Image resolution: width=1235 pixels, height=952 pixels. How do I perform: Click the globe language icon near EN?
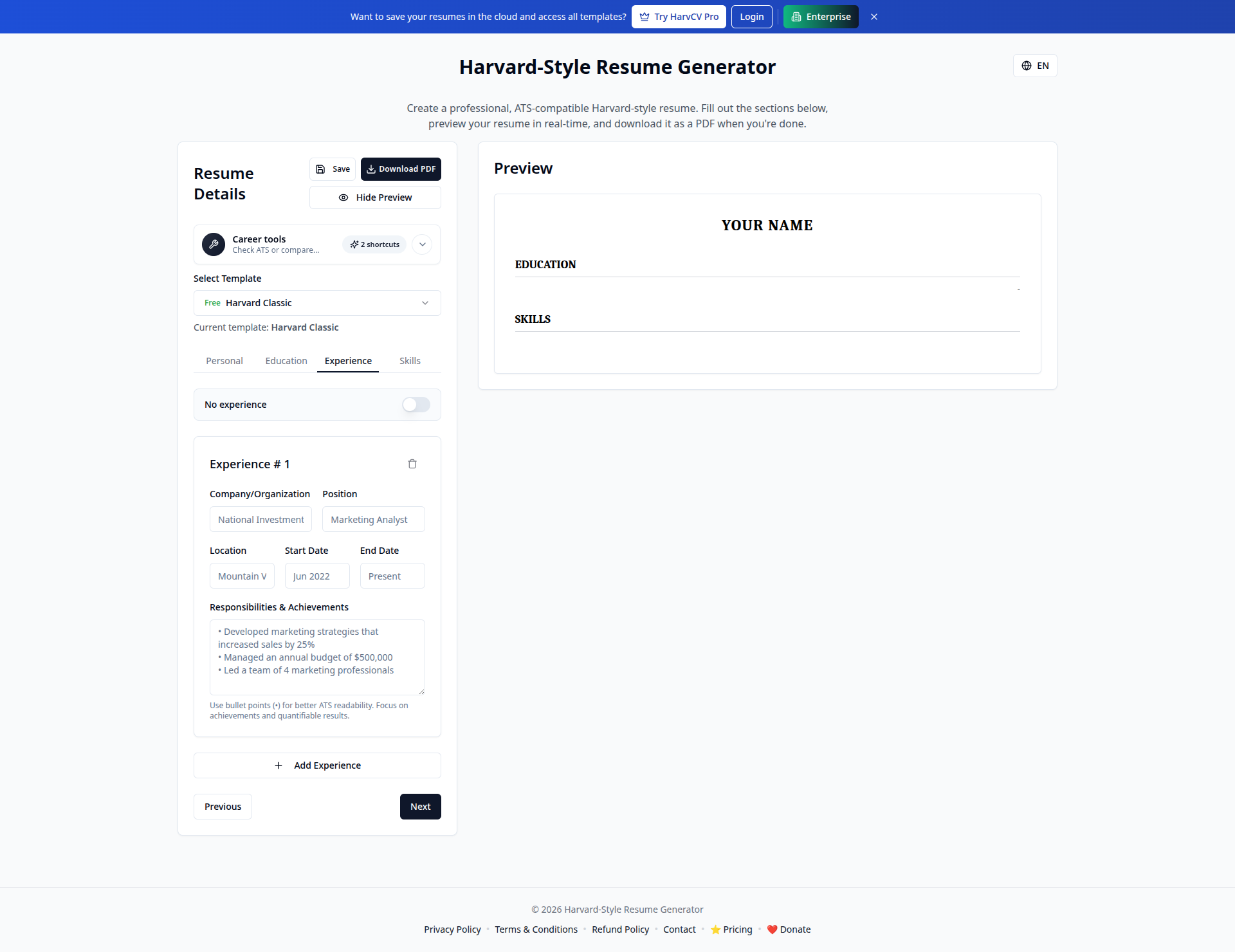click(1025, 66)
